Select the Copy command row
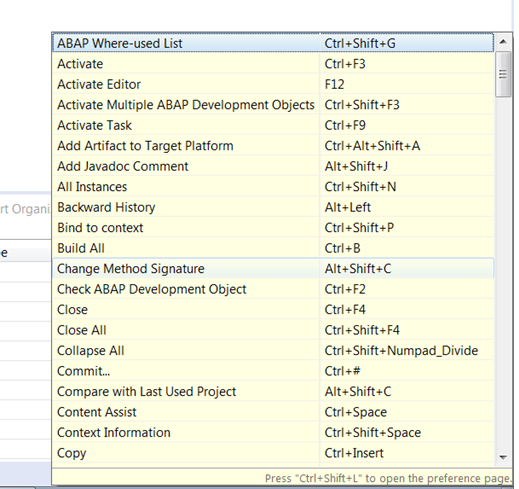519x489 pixels. (273, 453)
